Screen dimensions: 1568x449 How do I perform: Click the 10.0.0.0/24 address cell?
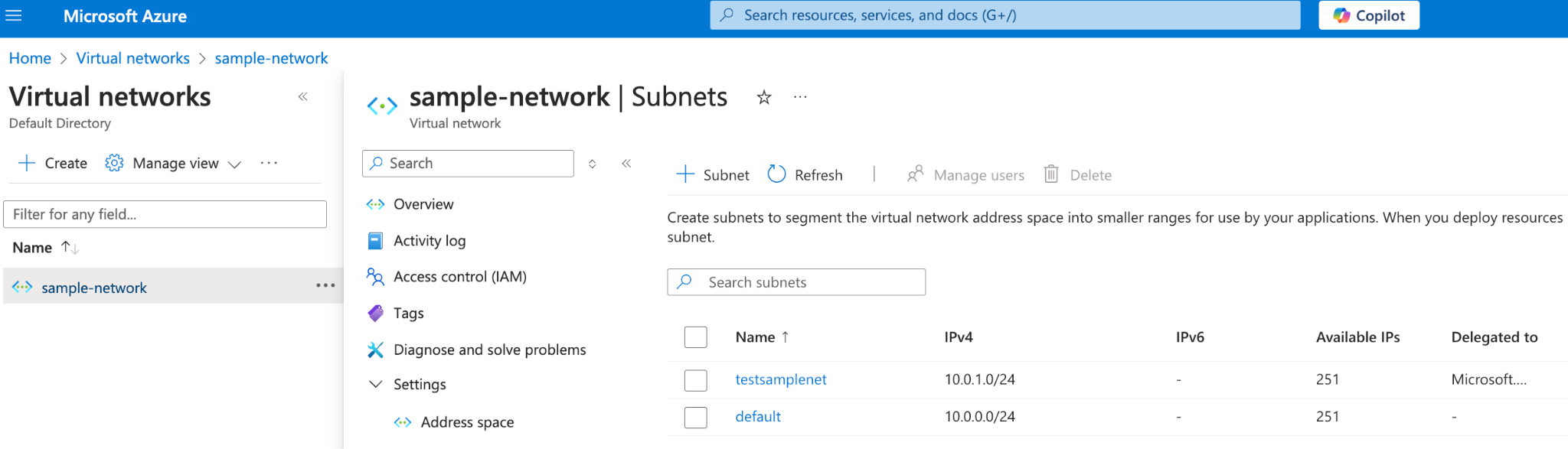(979, 417)
